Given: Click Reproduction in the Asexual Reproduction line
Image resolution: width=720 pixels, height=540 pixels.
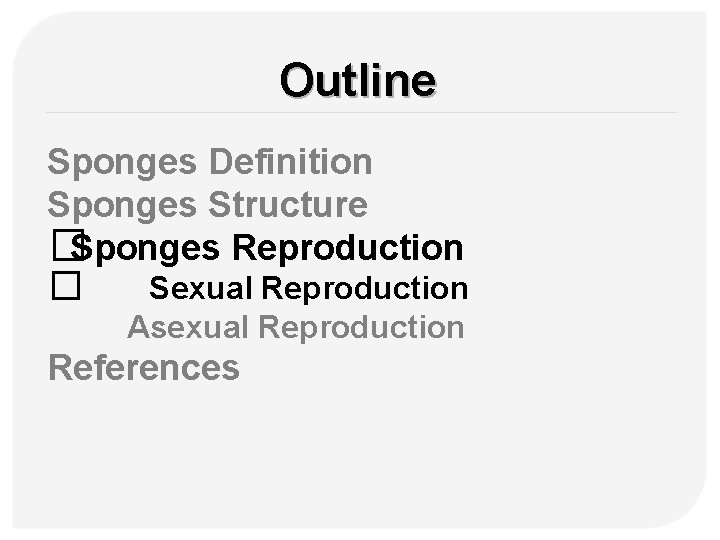Looking at the screenshot, I should pyautogui.click(x=362, y=327).
